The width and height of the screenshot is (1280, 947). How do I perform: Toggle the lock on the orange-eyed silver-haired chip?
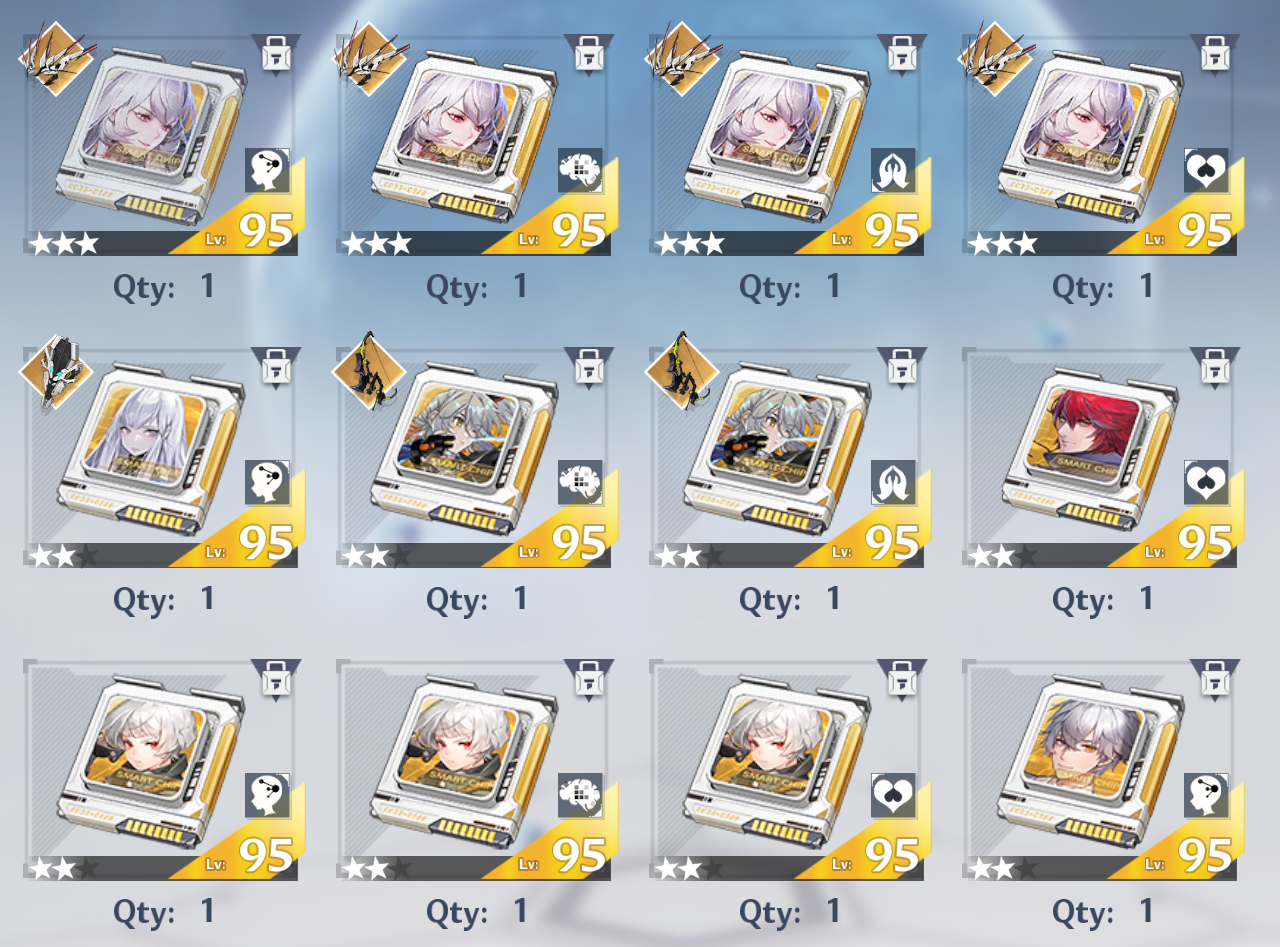point(1215,679)
